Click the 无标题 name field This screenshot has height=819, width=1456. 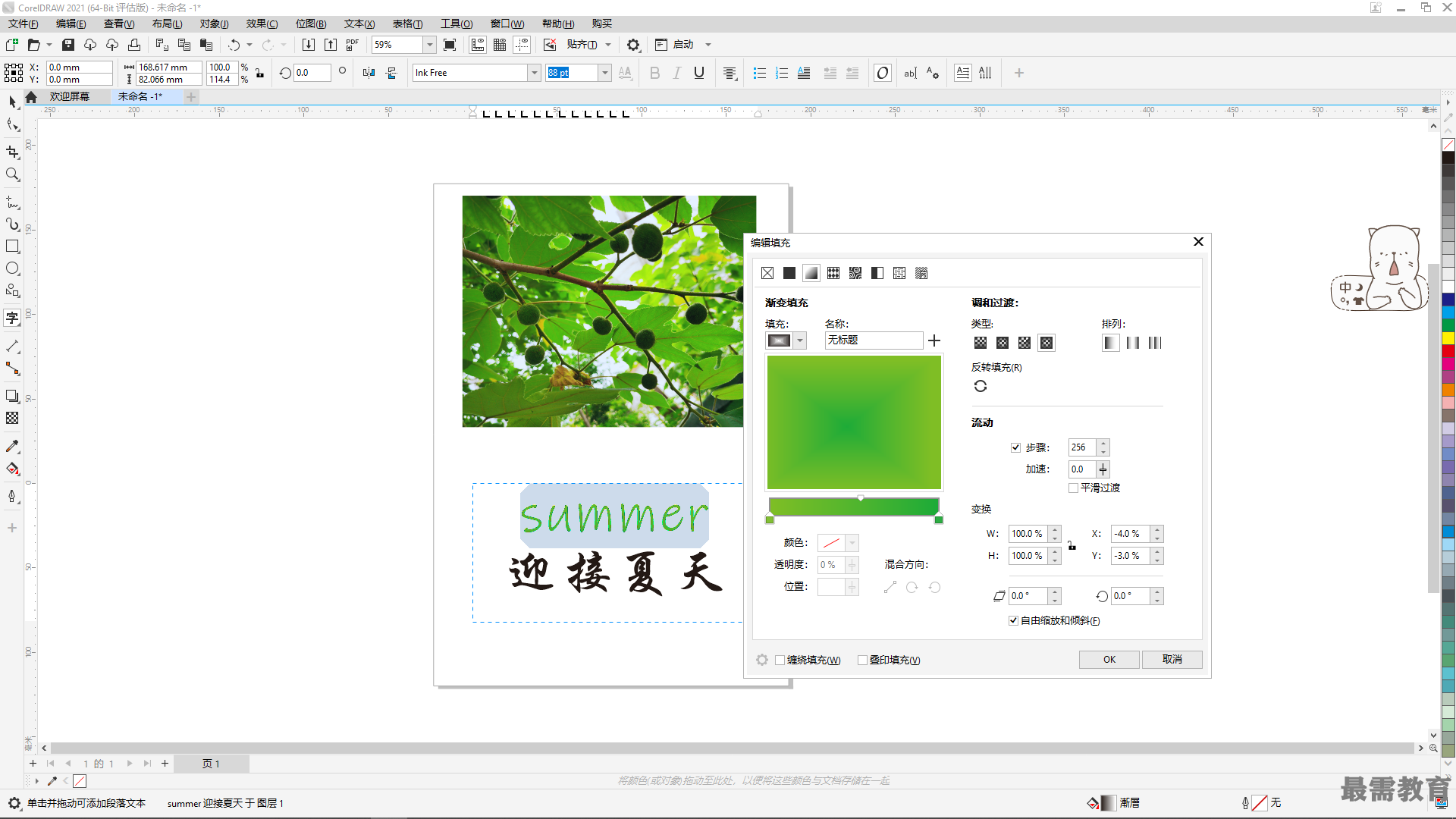coord(874,340)
